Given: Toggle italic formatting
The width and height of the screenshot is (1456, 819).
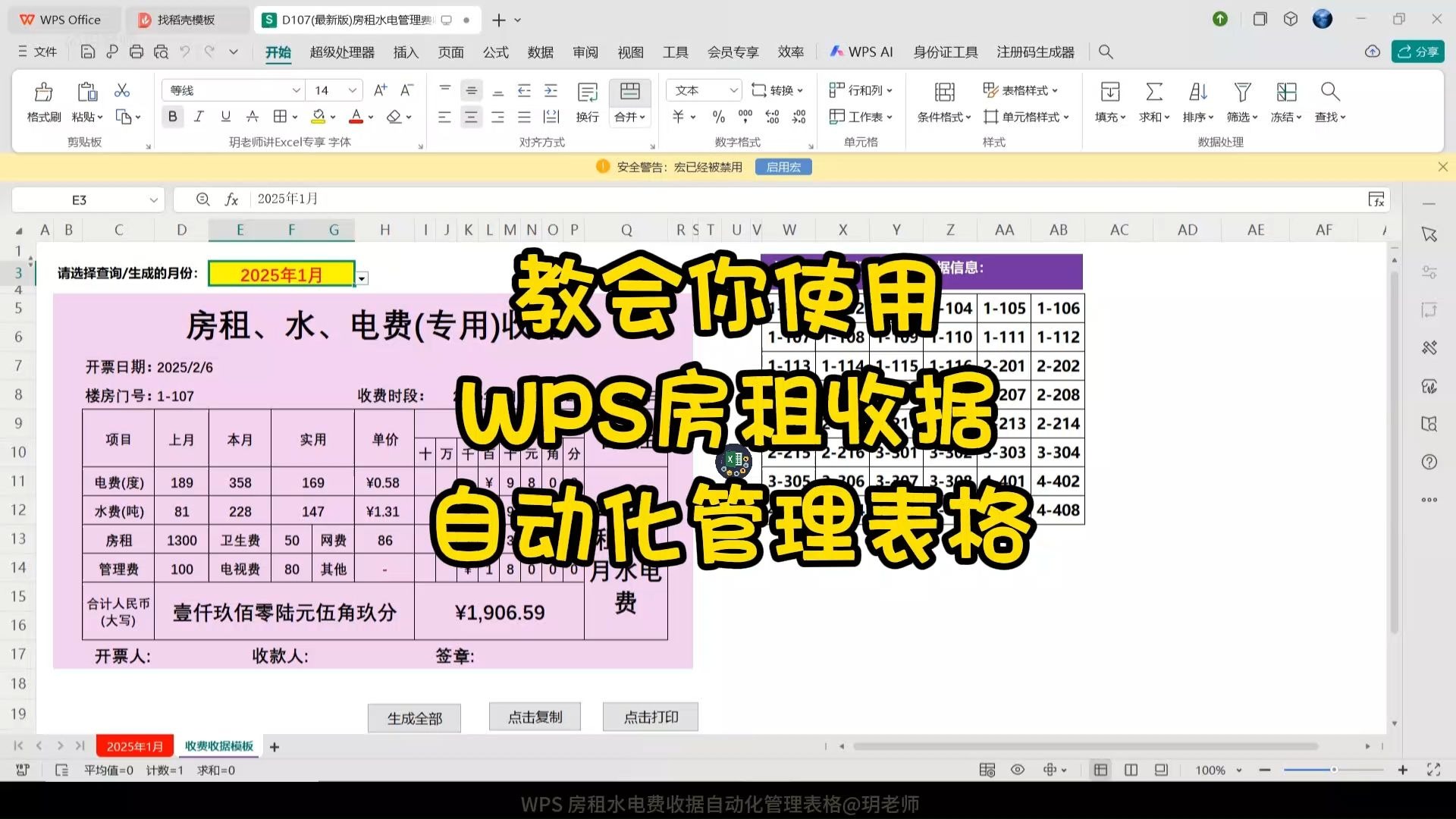Looking at the screenshot, I should click(x=199, y=116).
